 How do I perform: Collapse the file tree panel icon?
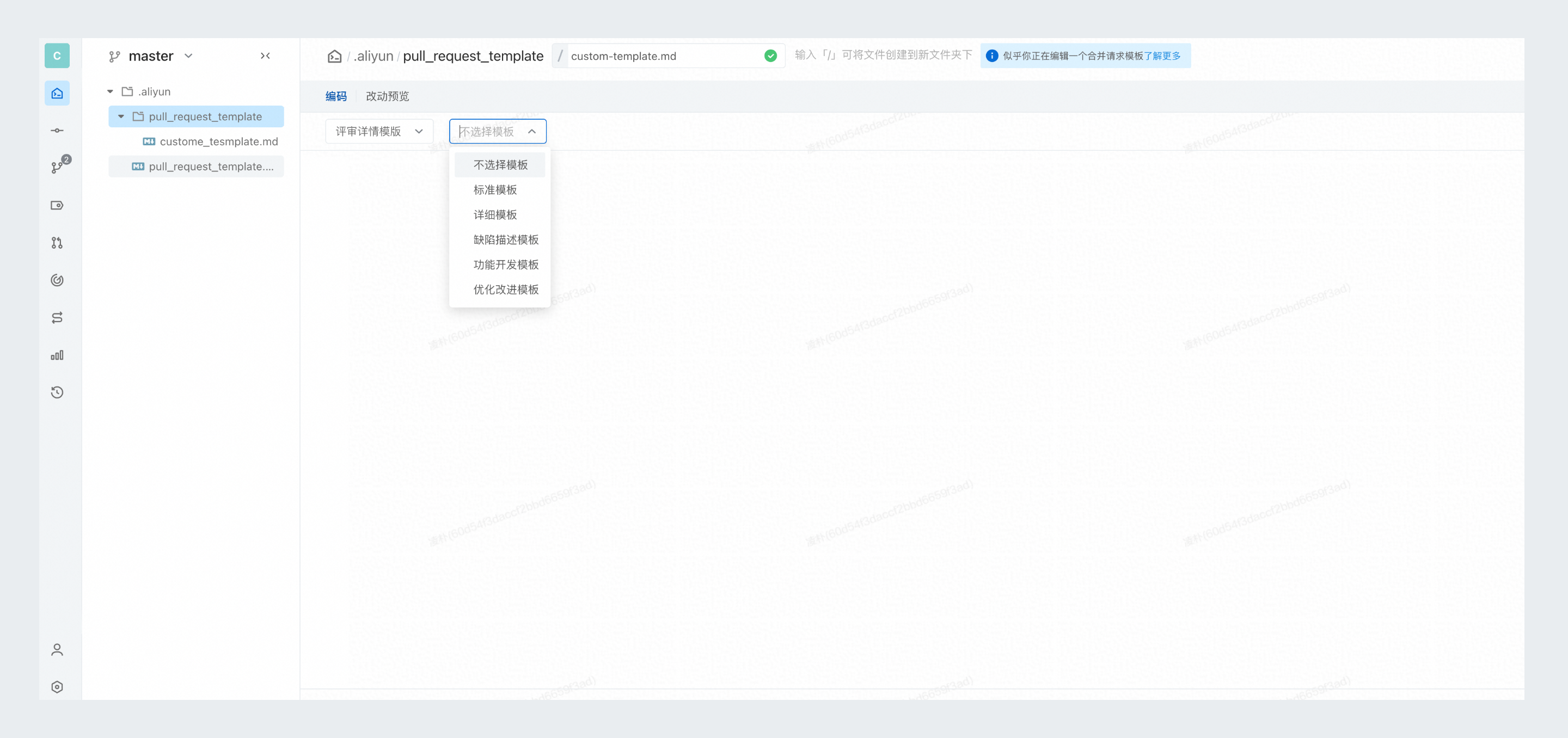coord(265,56)
